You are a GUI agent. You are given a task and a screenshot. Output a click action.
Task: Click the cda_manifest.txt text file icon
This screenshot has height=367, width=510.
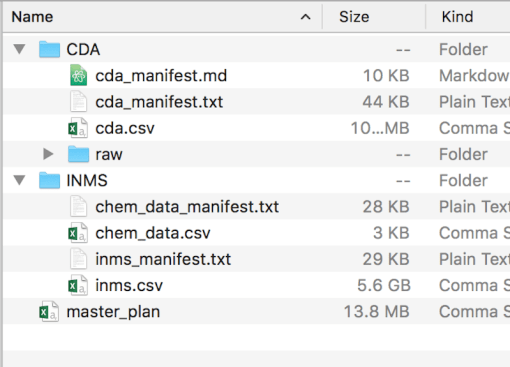[x=78, y=102]
